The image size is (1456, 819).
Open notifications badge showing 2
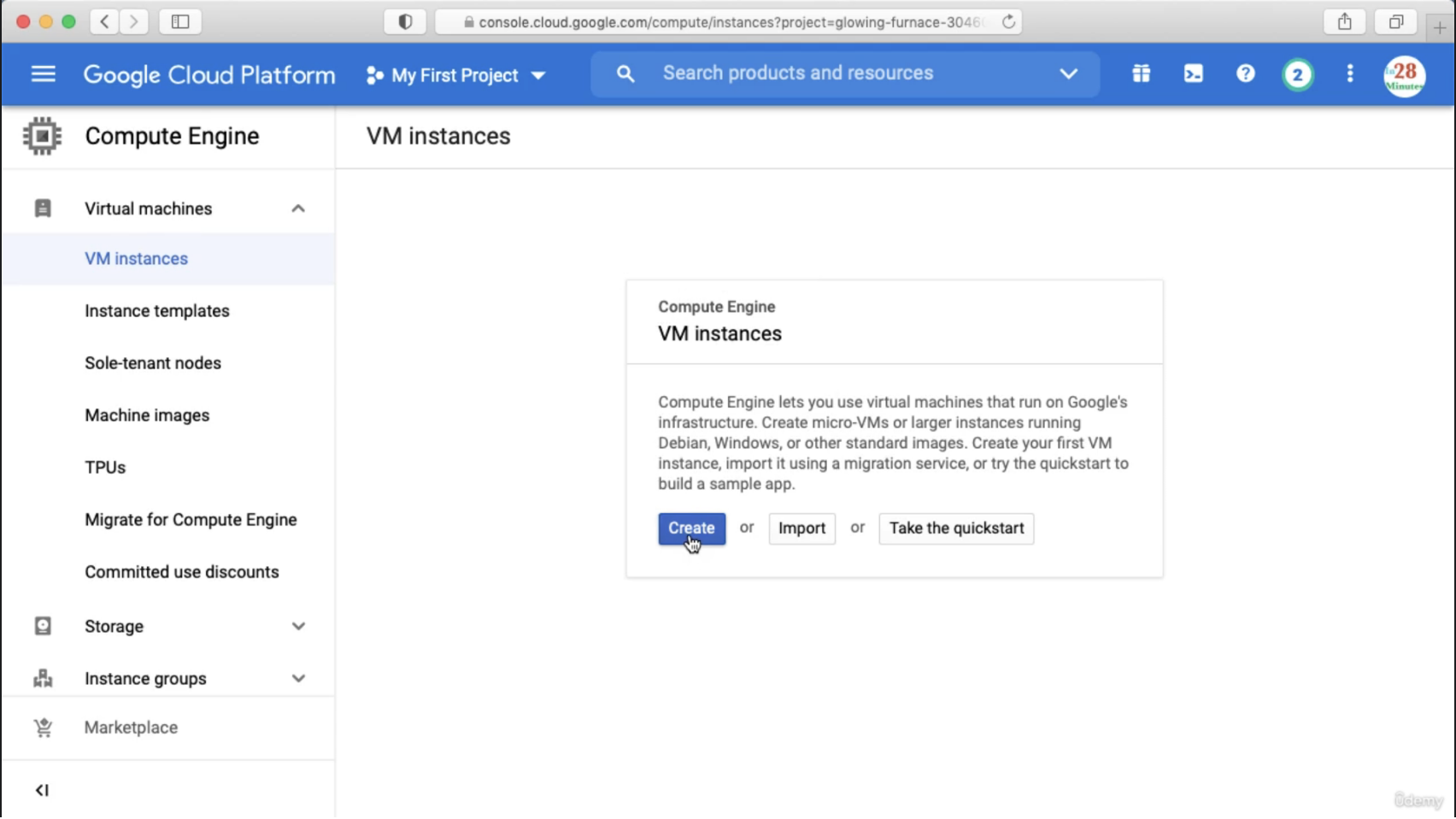1298,75
